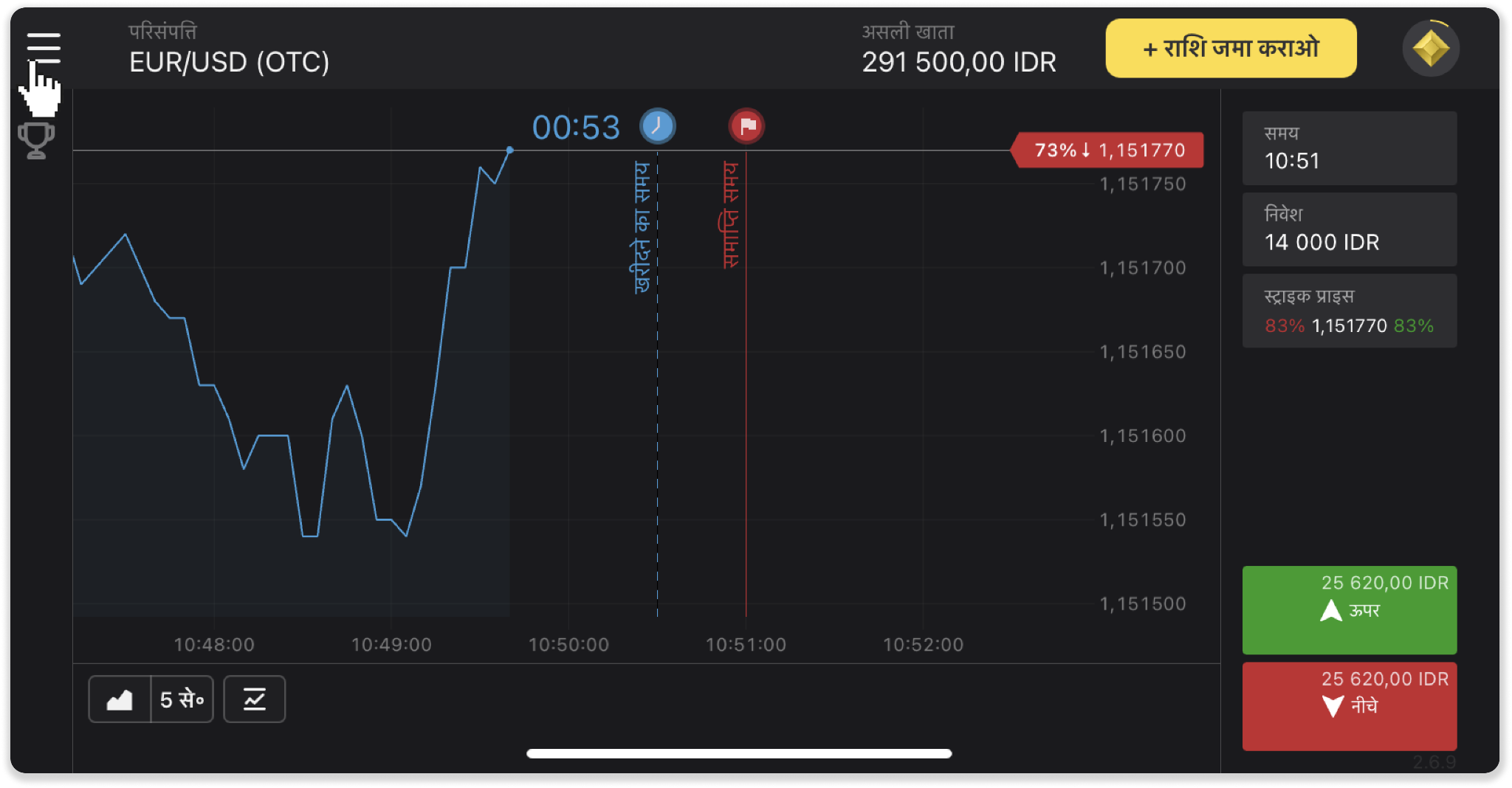This screenshot has height=788, width=1512.
Task: Open the hamburger menu
Action: [x=44, y=48]
